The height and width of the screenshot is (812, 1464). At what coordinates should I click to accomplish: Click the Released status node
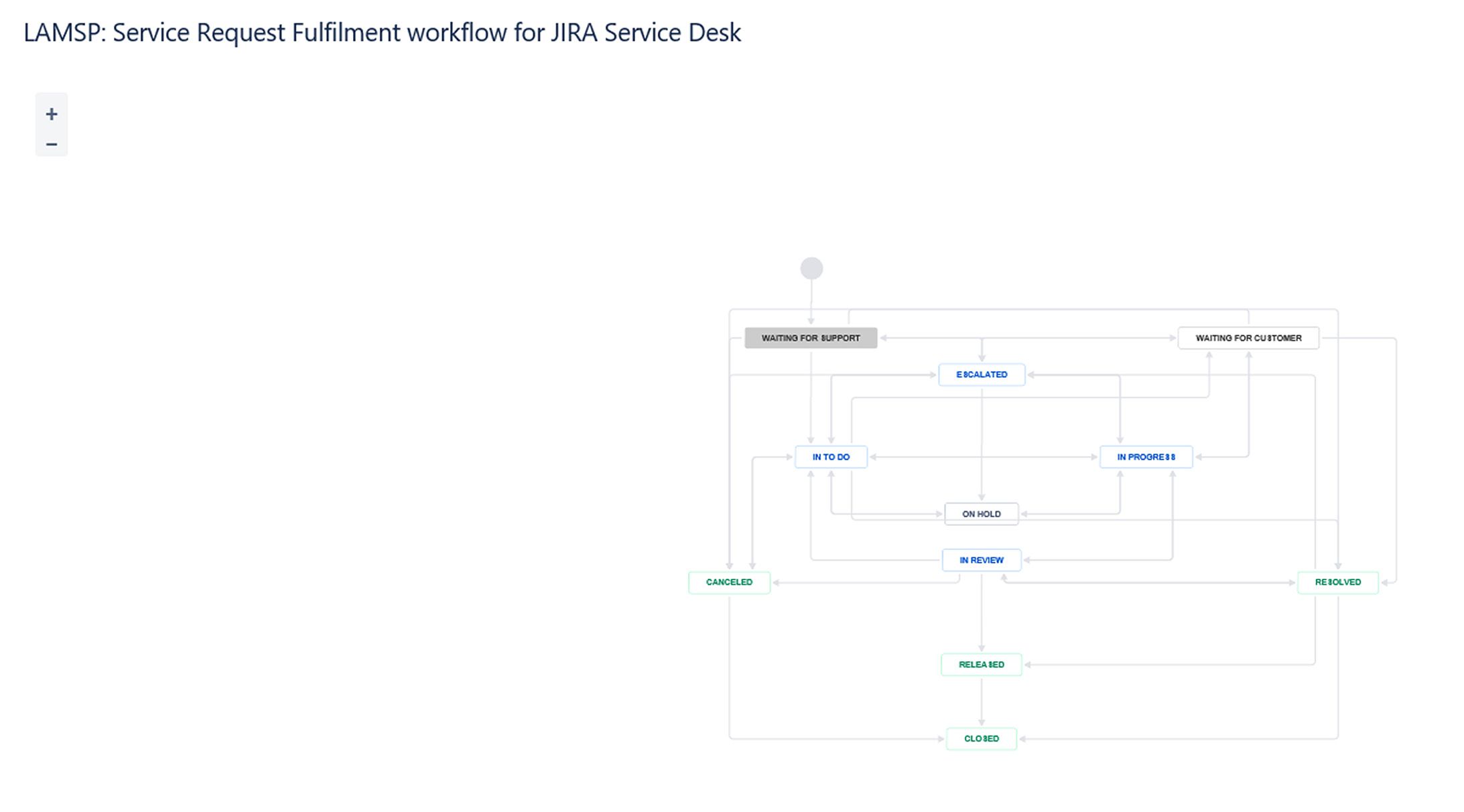click(x=981, y=665)
